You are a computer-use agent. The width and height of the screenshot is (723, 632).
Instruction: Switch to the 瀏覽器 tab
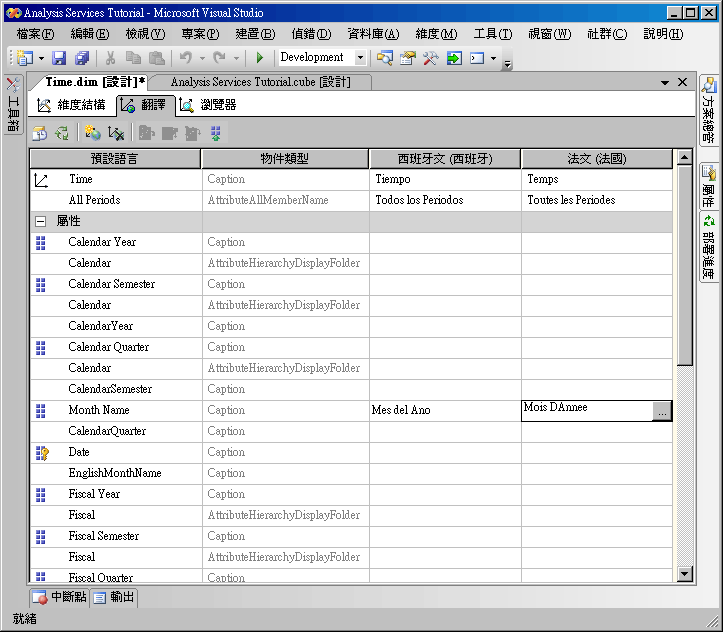click(x=208, y=106)
